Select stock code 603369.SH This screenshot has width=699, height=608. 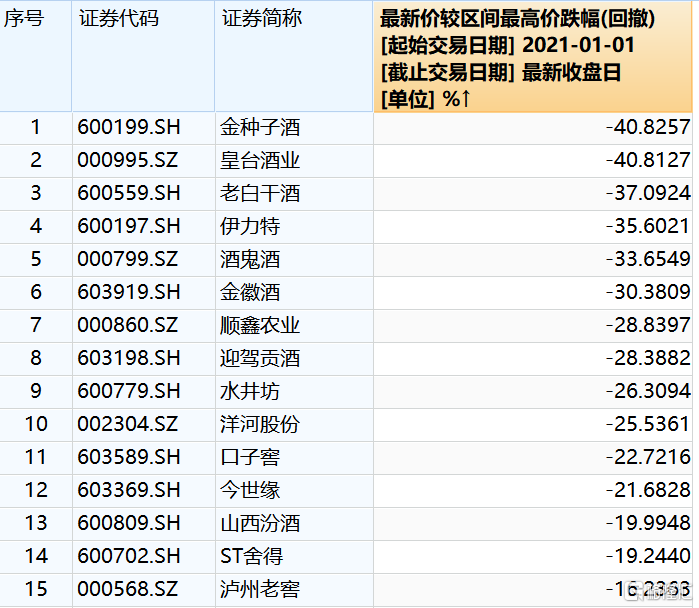pos(129,490)
